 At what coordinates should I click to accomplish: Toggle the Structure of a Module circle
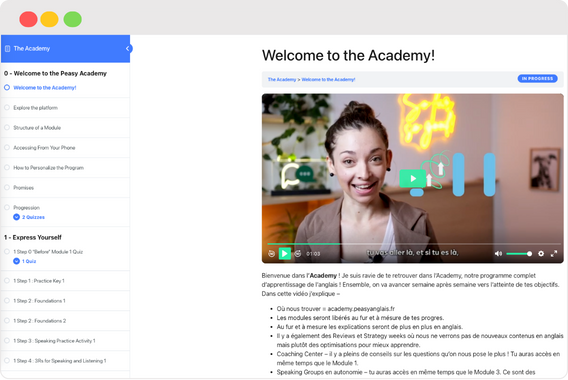coord(7,128)
